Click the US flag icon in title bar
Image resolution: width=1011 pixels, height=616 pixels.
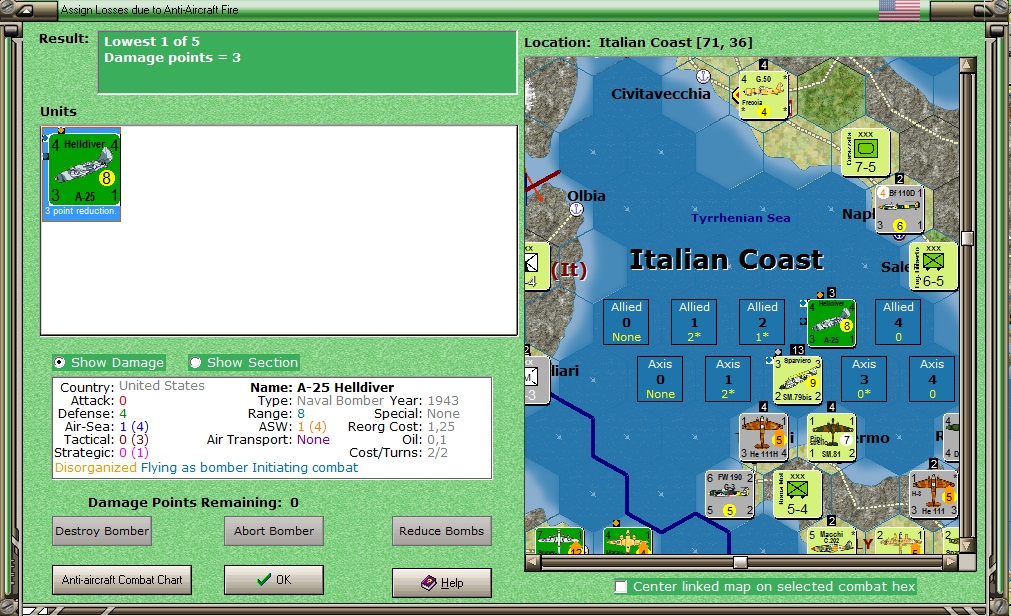click(899, 10)
